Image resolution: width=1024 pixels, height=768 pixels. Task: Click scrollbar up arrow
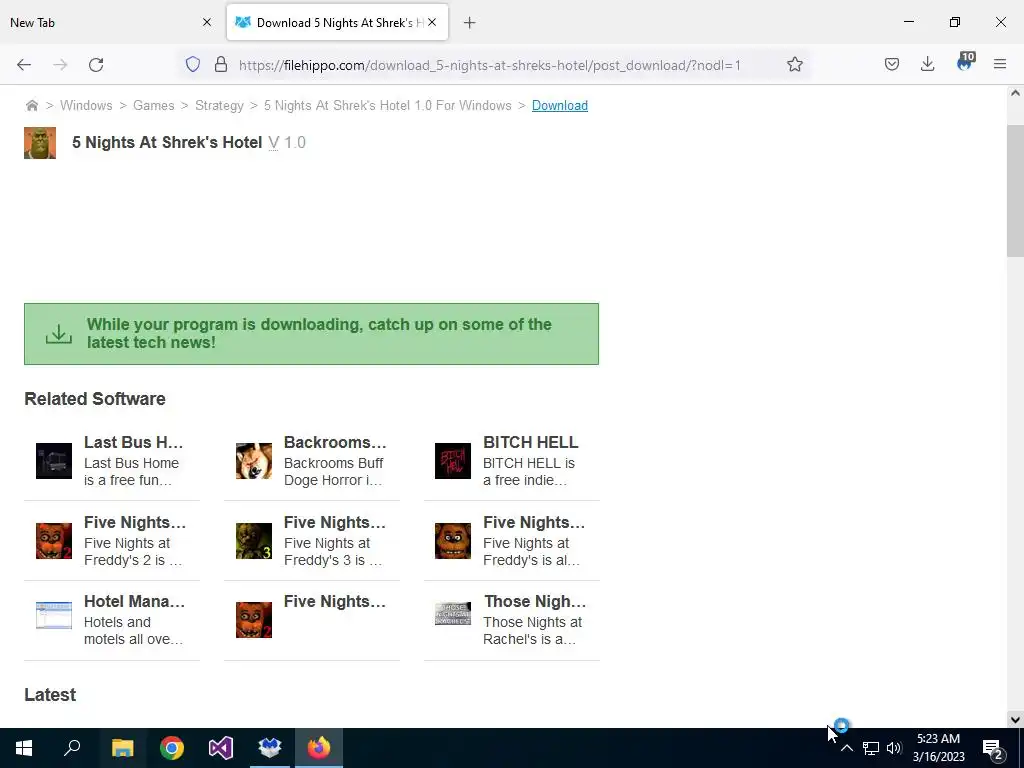click(x=1015, y=93)
